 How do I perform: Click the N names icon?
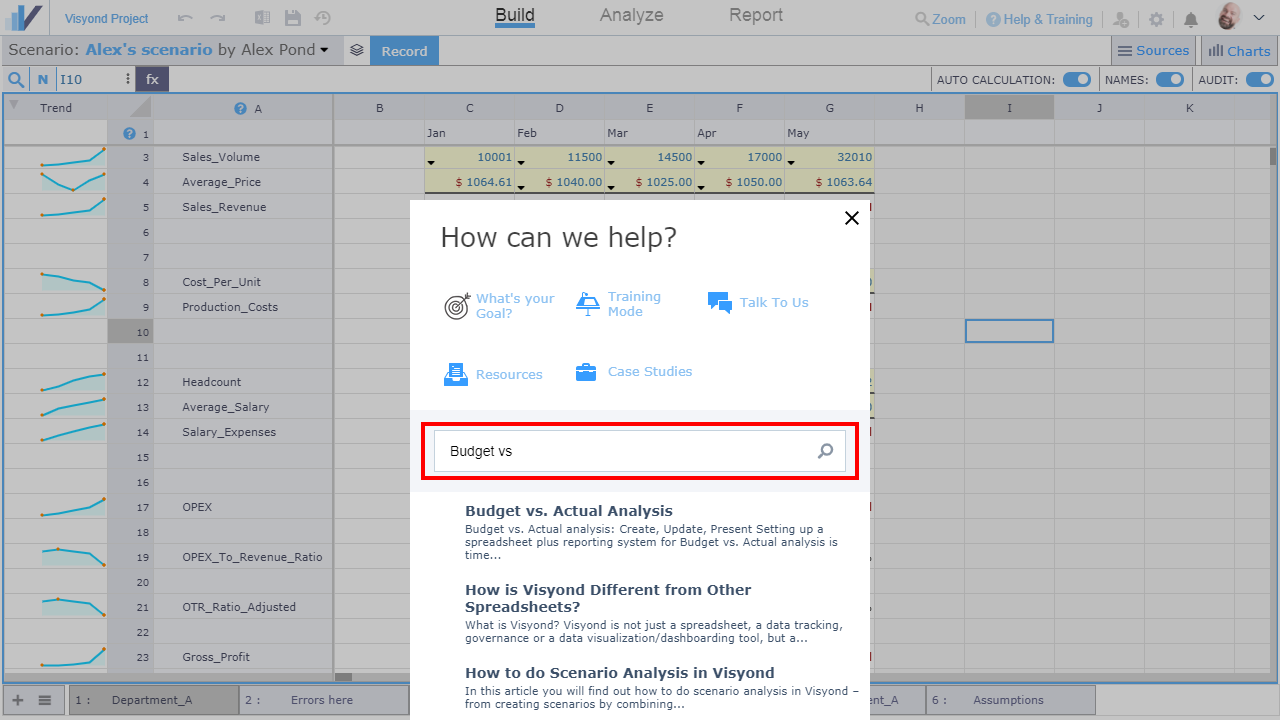[x=43, y=79]
